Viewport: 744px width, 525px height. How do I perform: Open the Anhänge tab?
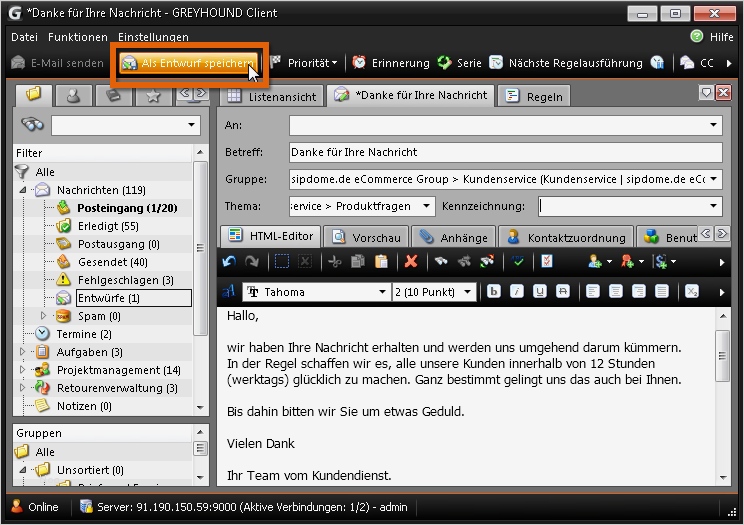coord(454,237)
